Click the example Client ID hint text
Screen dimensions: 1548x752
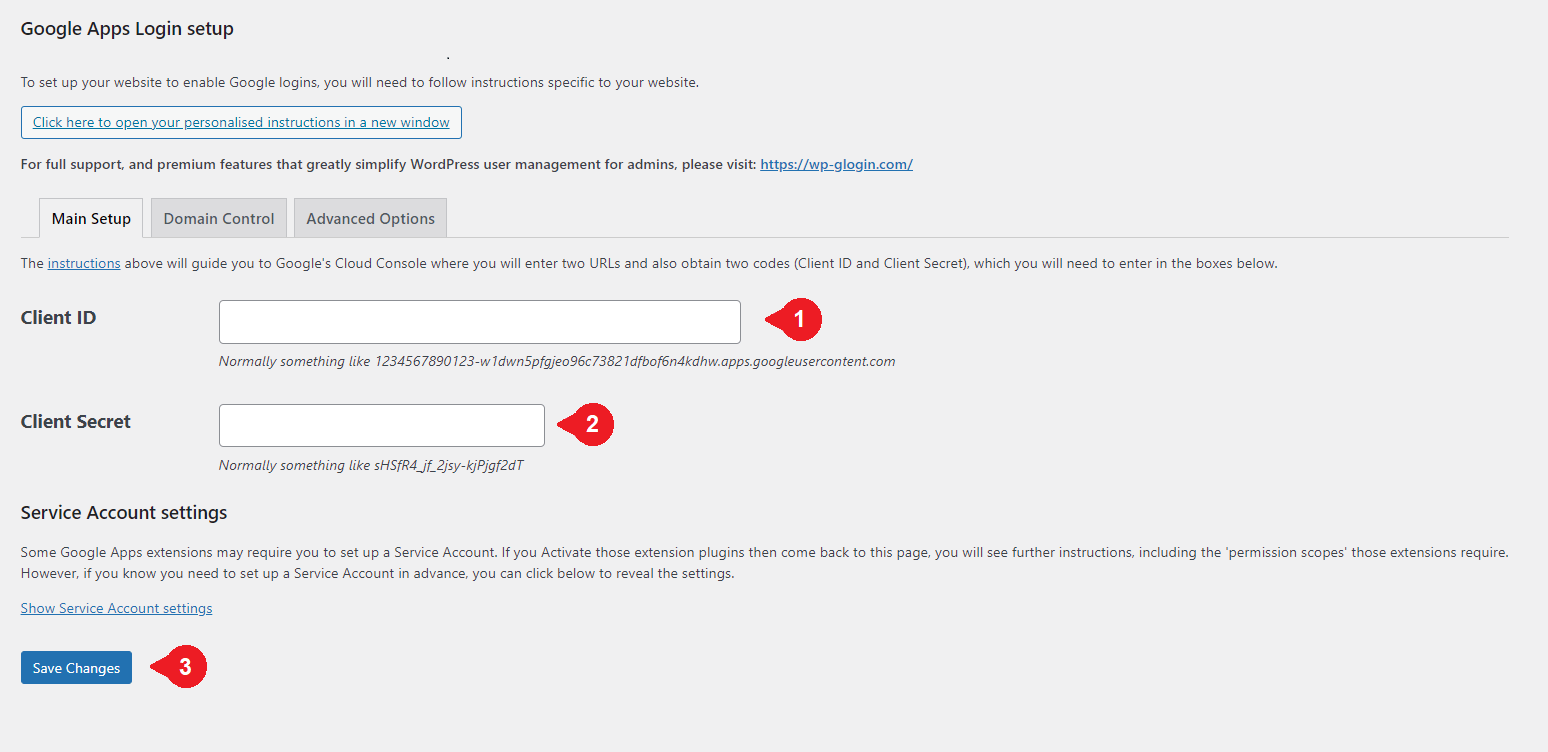coord(556,361)
